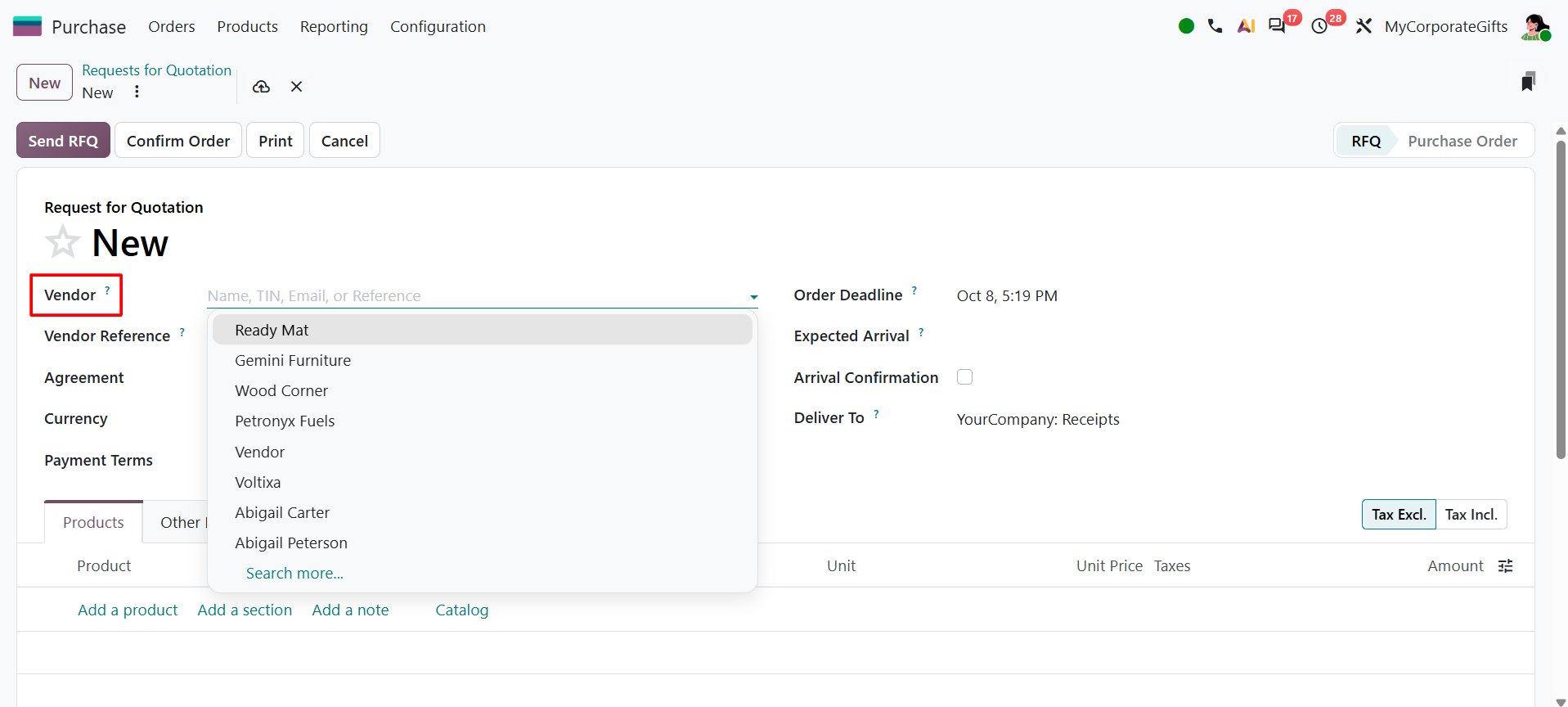Click the bookmark icon
The width and height of the screenshot is (1568, 707).
coord(1528,82)
